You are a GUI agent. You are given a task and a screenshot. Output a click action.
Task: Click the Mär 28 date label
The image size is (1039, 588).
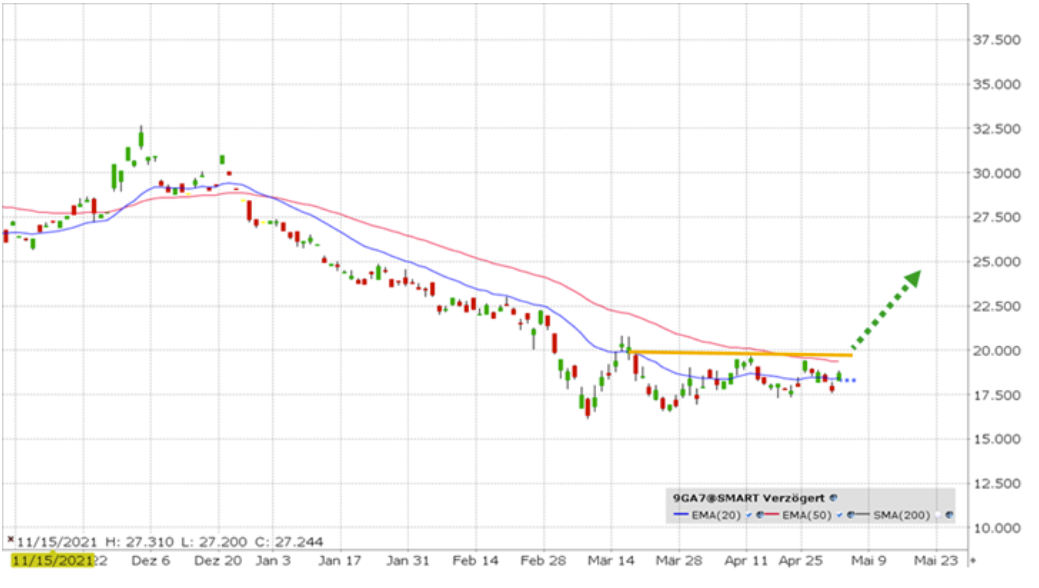pyautogui.click(x=679, y=561)
